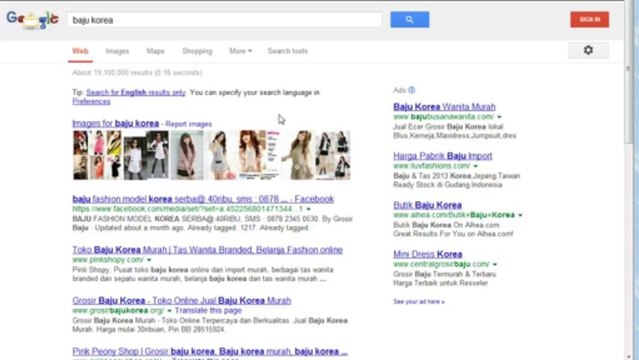Click the red Sign In button
Viewport: 639px width, 360px height.
click(x=589, y=20)
